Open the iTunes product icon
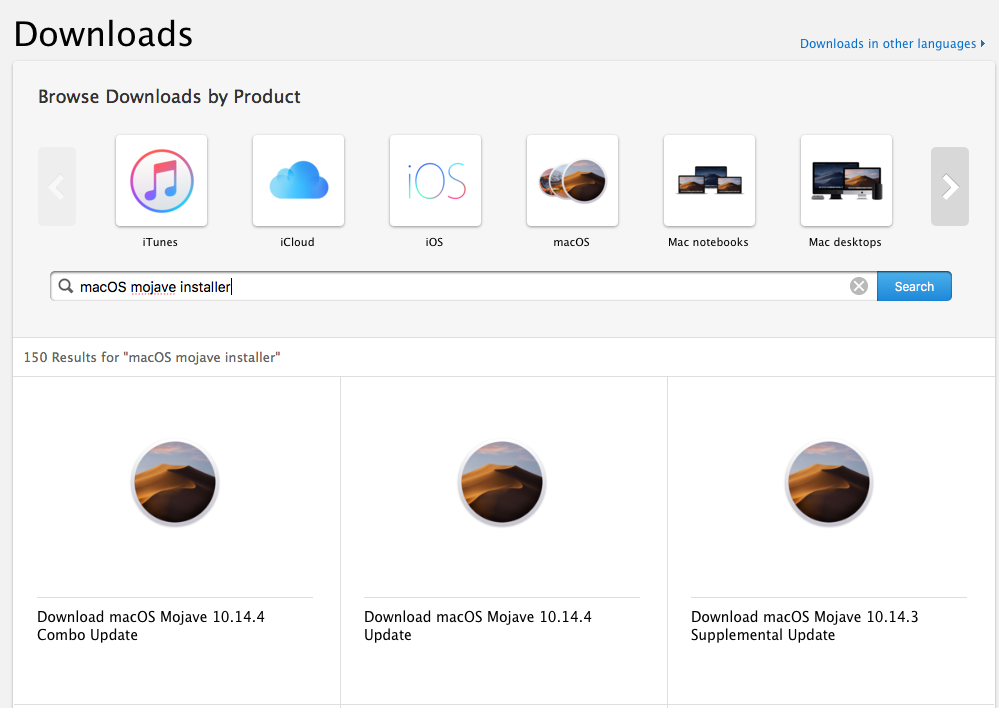This screenshot has width=999, height=708. [x=161, y=181]
